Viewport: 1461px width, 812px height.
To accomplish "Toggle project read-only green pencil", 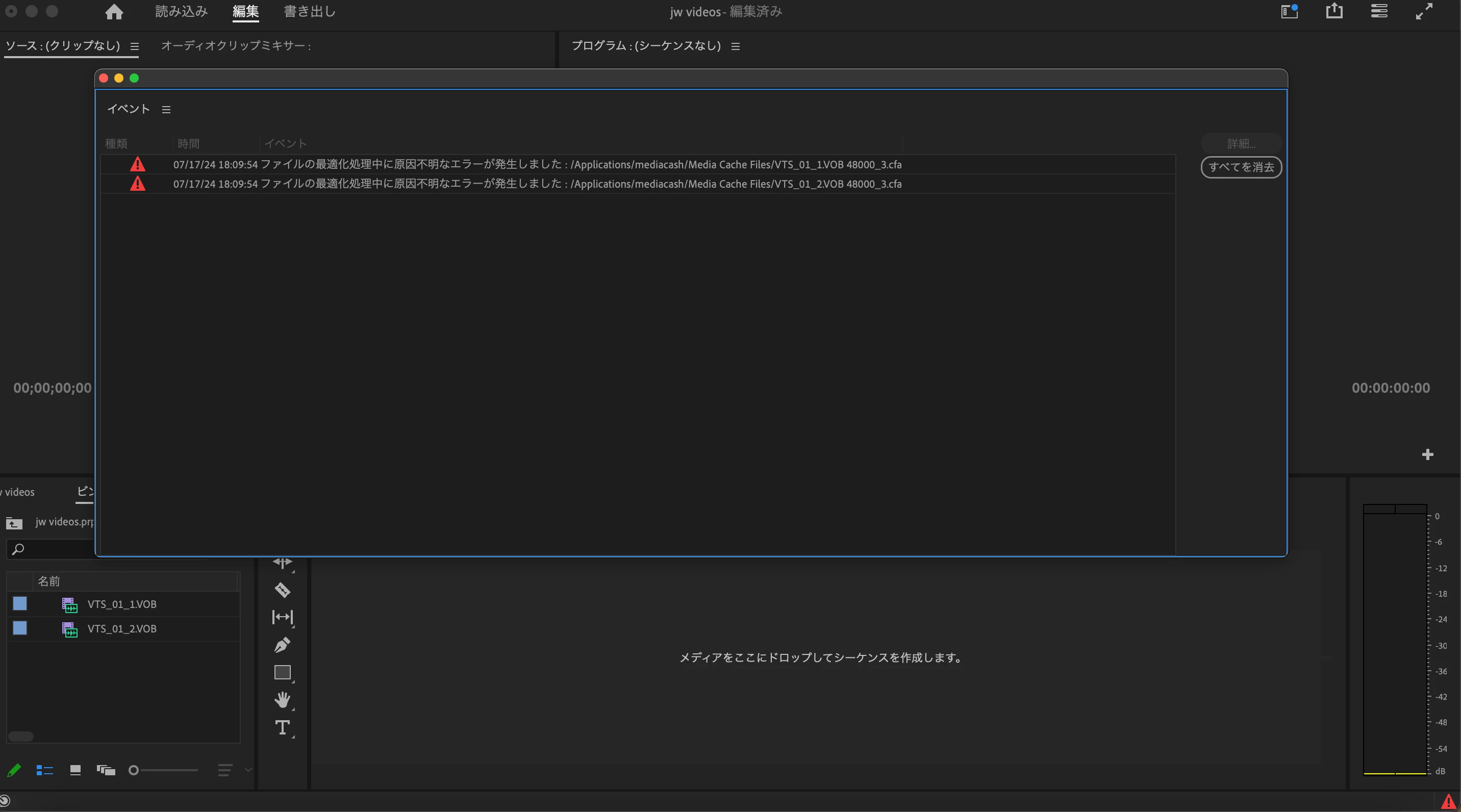I will tap(14, 770).
